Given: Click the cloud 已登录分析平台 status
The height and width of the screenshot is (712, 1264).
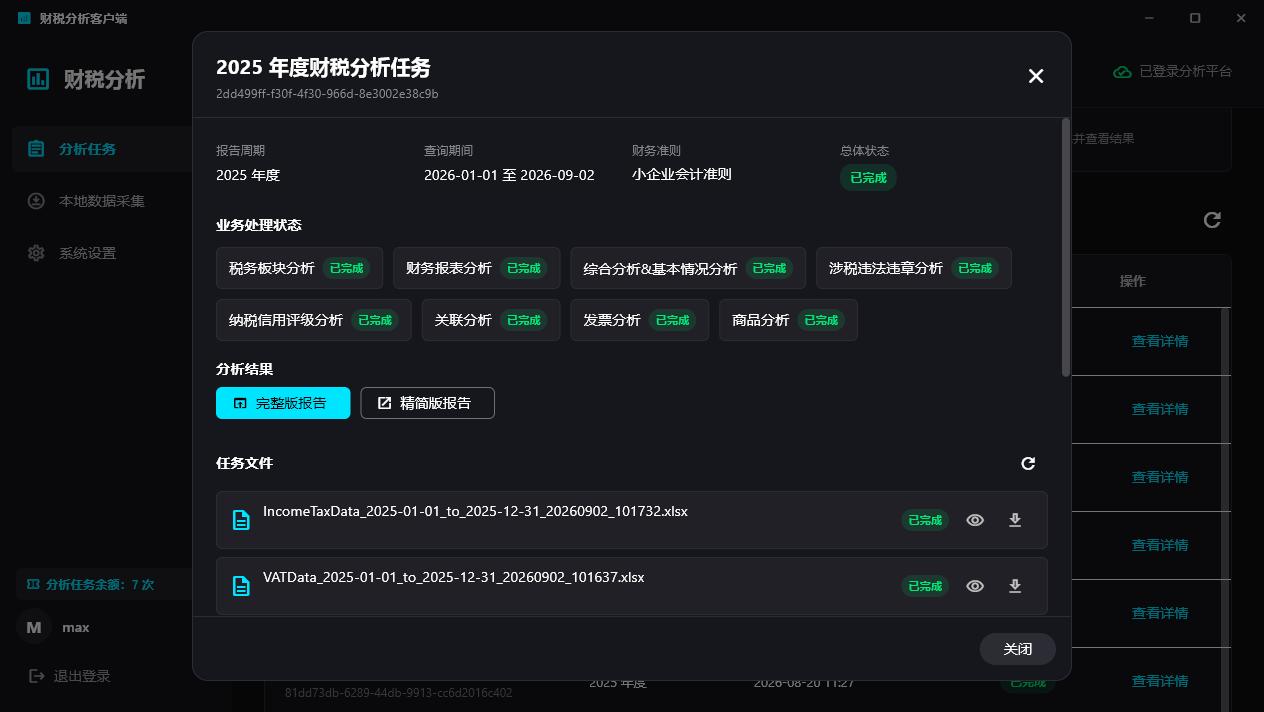Looking at the screenshot, I should 1172,72.
